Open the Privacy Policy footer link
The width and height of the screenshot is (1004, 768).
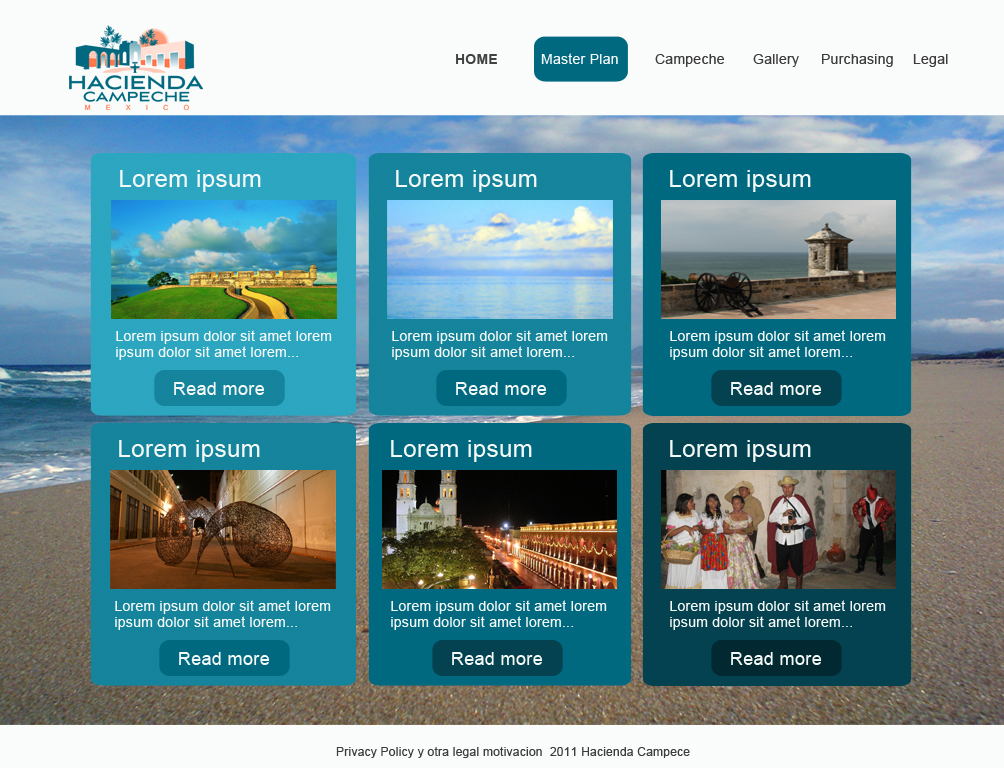(374, 752)
